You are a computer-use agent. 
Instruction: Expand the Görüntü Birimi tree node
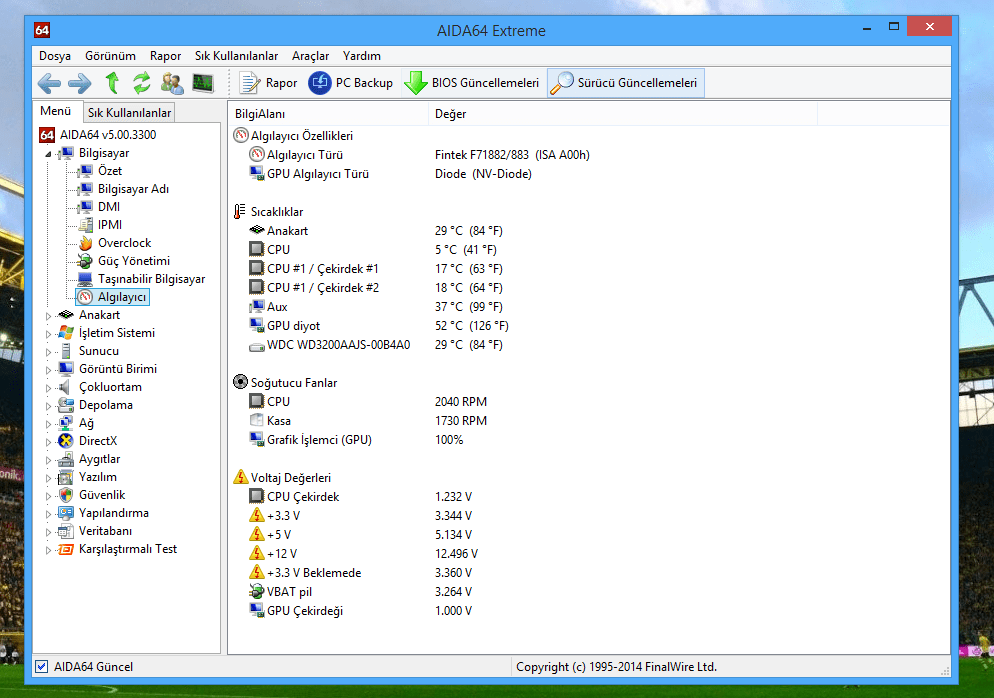tap(48, 369)
